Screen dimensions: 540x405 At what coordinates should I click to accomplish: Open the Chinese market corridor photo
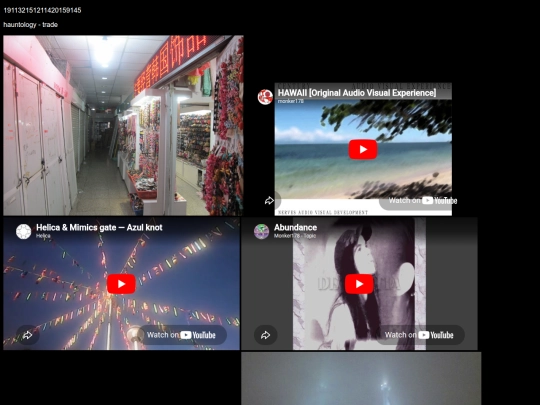(123, 125)
